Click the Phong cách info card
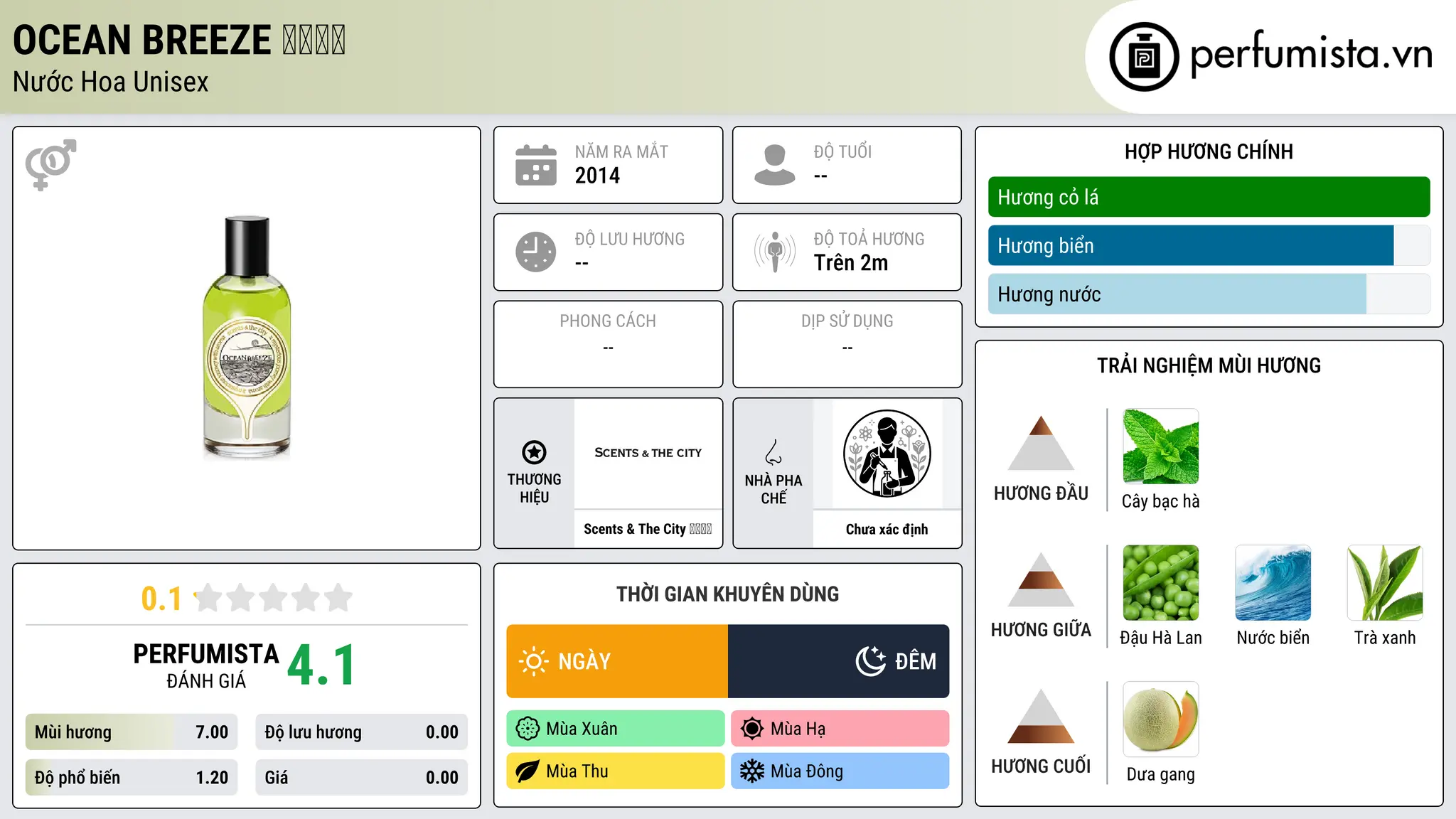The image size is (1456, 819). [x=608, y=344]
